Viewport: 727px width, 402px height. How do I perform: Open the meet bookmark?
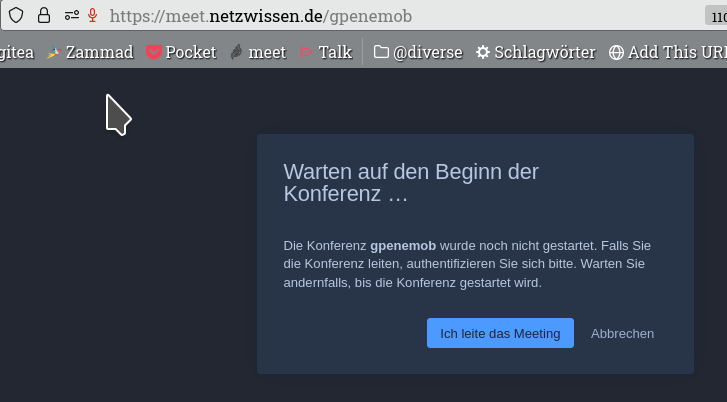[258, 52]
